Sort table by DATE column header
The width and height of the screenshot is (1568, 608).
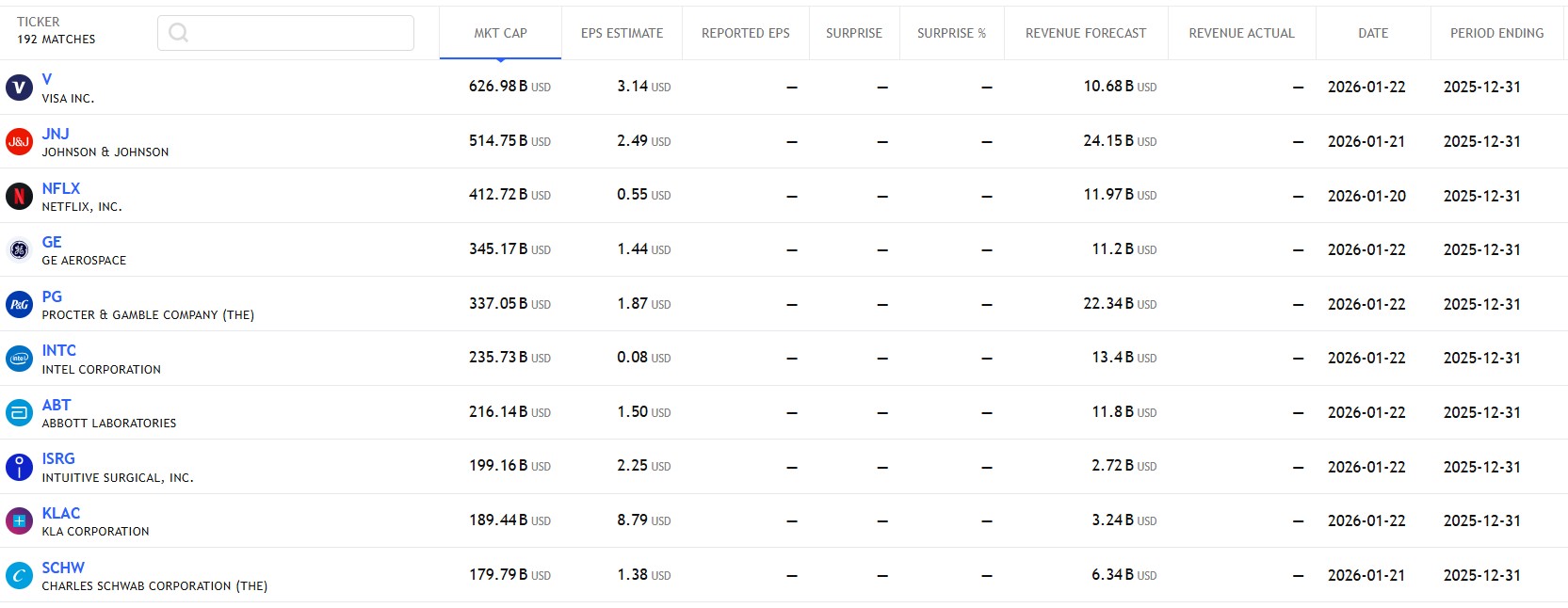coord(1372,33)
